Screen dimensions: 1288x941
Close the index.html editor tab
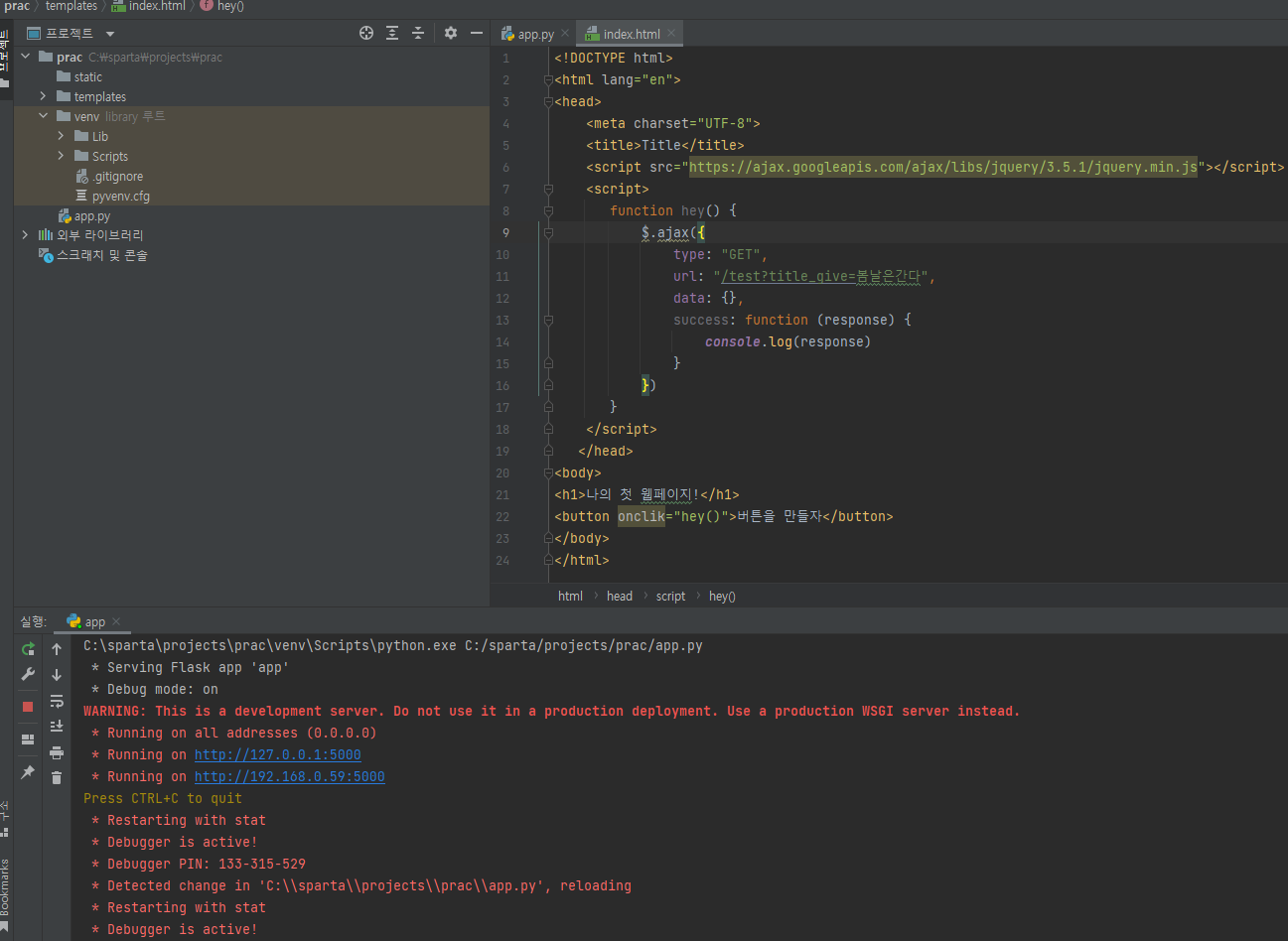[671, 34]
